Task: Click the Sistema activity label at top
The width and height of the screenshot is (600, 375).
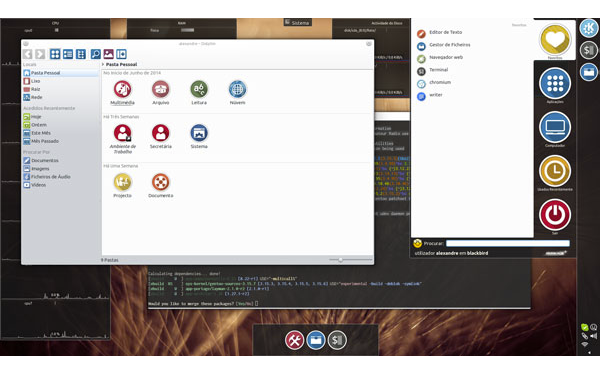Action: (x=298, y=23)
